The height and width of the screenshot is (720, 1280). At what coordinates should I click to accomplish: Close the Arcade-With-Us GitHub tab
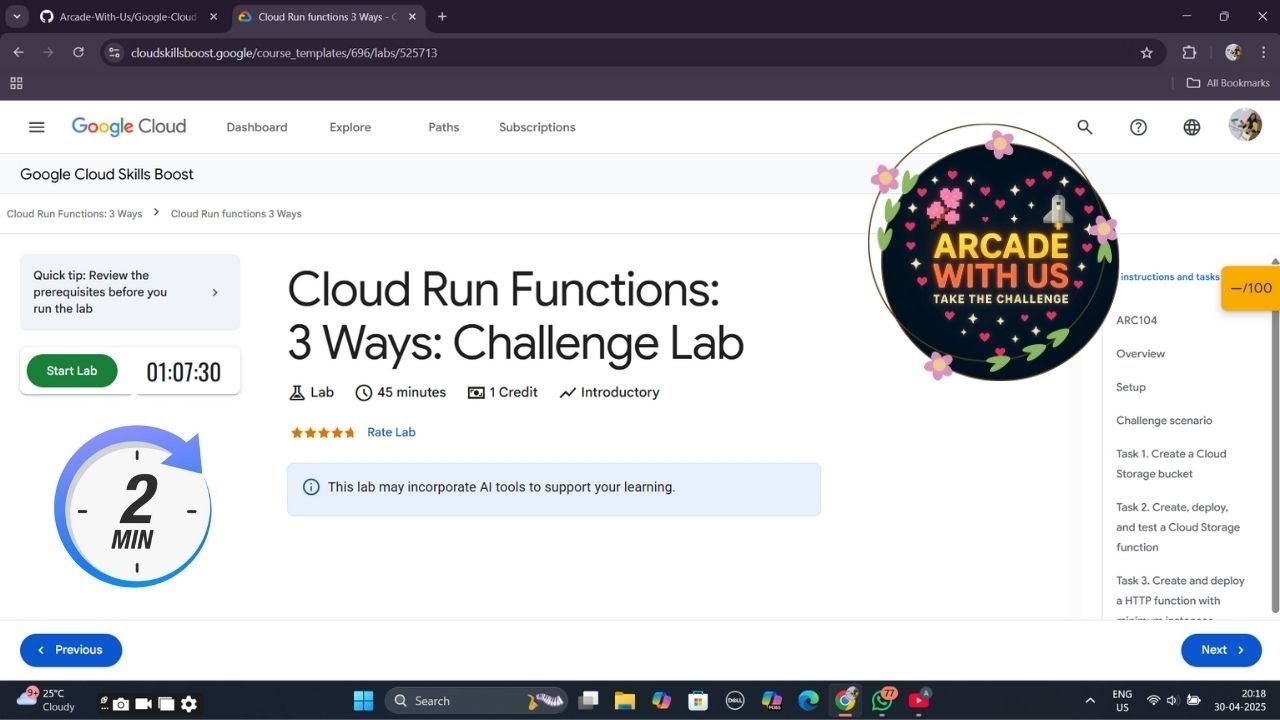coord(213,16)
